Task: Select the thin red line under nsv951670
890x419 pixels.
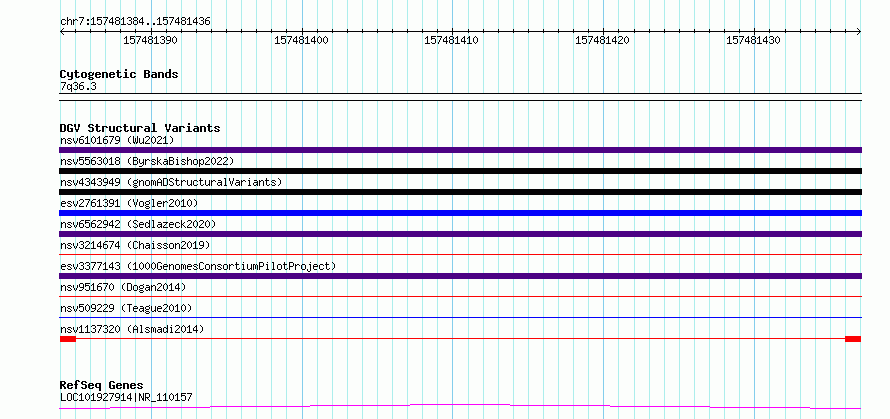Action: [460, 296]
